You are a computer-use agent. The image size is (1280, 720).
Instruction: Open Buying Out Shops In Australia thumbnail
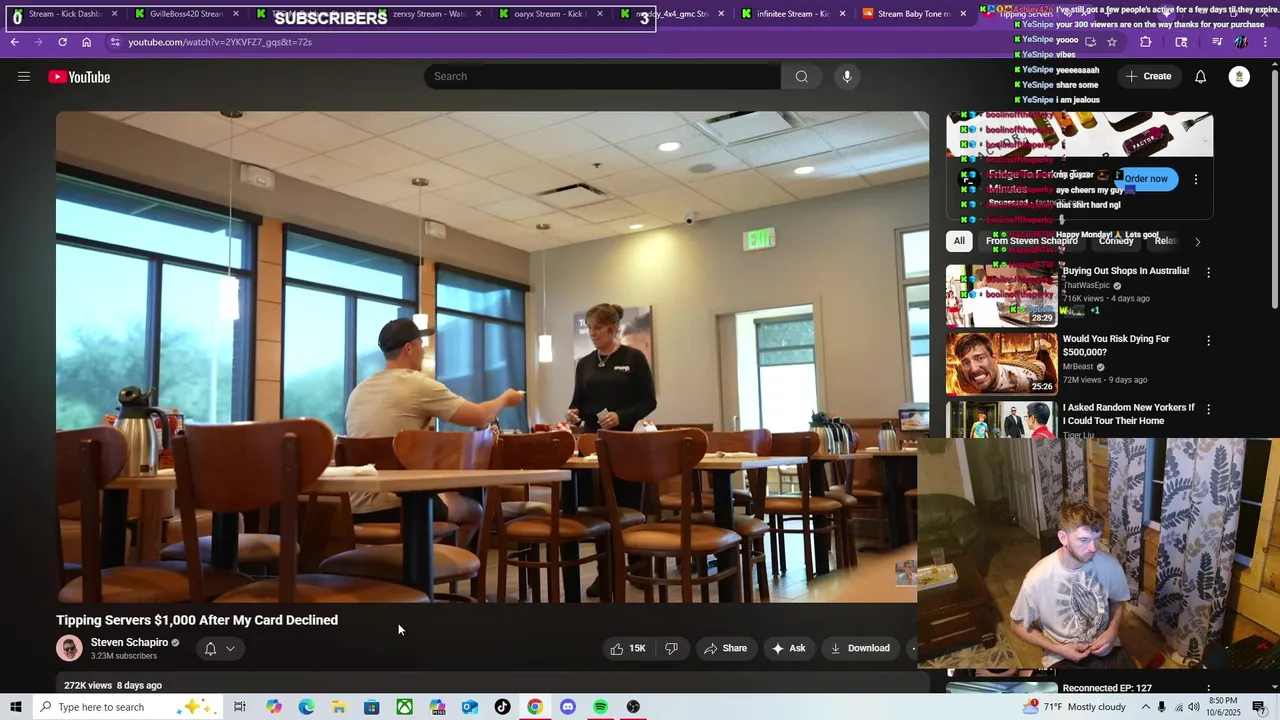click(1001, 296)
